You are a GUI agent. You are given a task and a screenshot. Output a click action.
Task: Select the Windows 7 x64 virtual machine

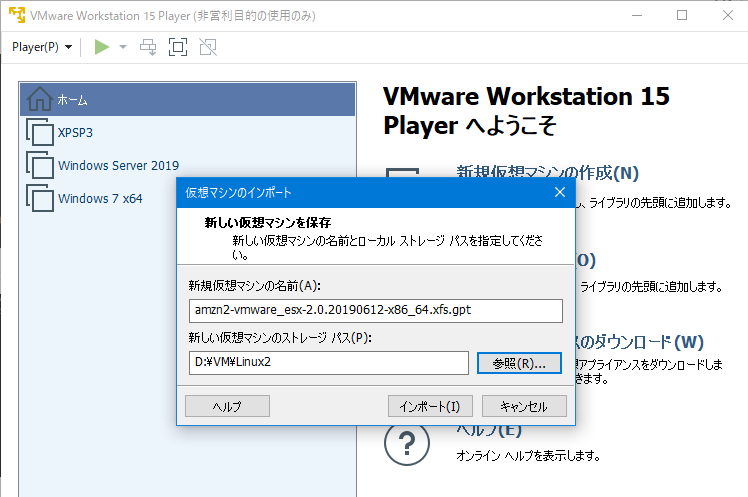(100, 198)
